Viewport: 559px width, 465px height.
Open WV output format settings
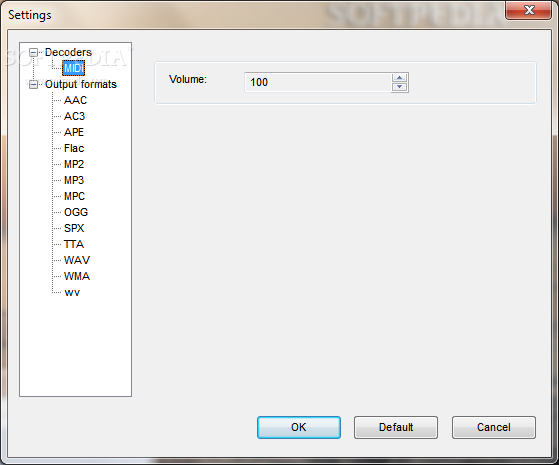pos(72,292)
